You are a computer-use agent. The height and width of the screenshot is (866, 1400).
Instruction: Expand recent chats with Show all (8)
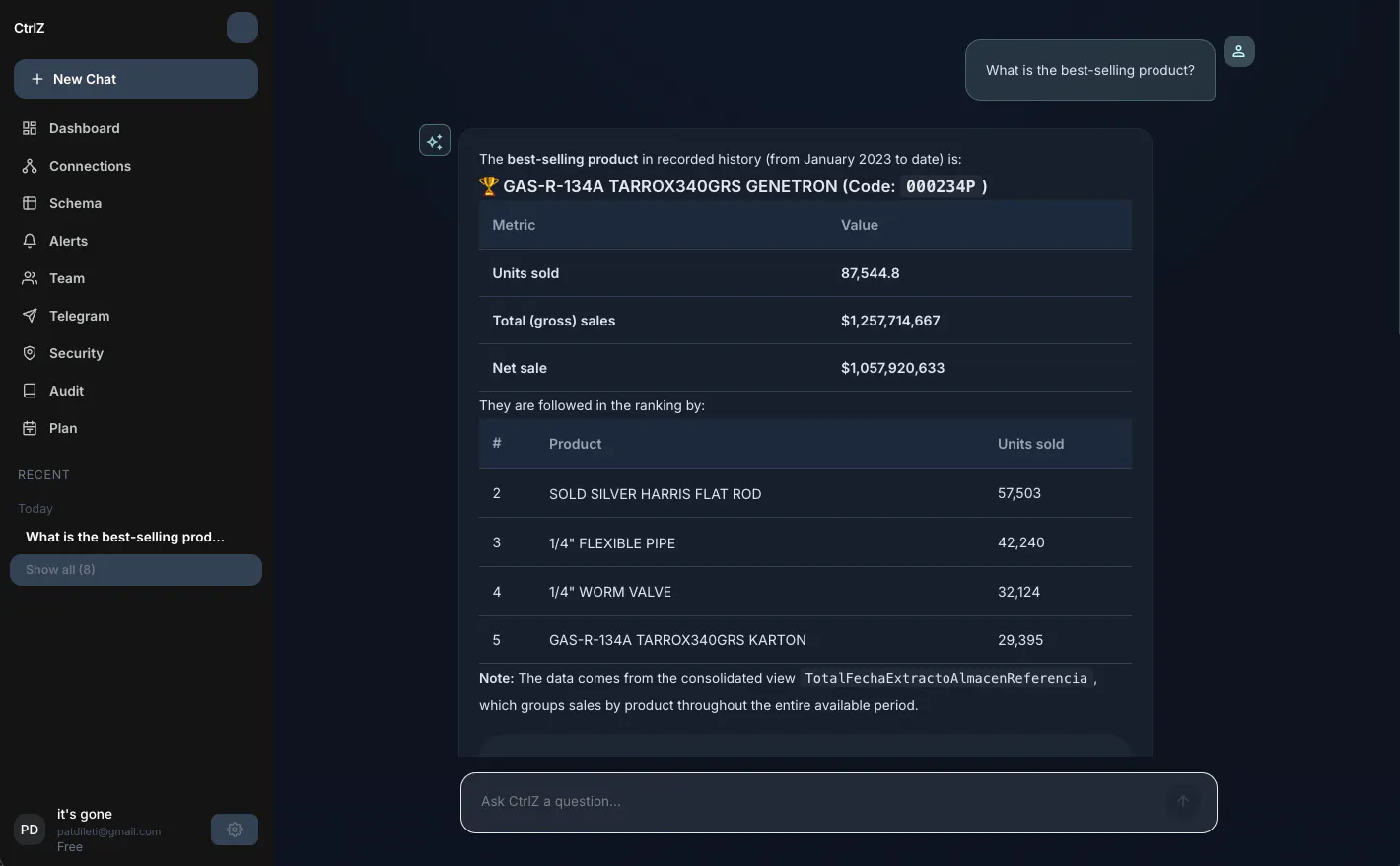point(136,570)
